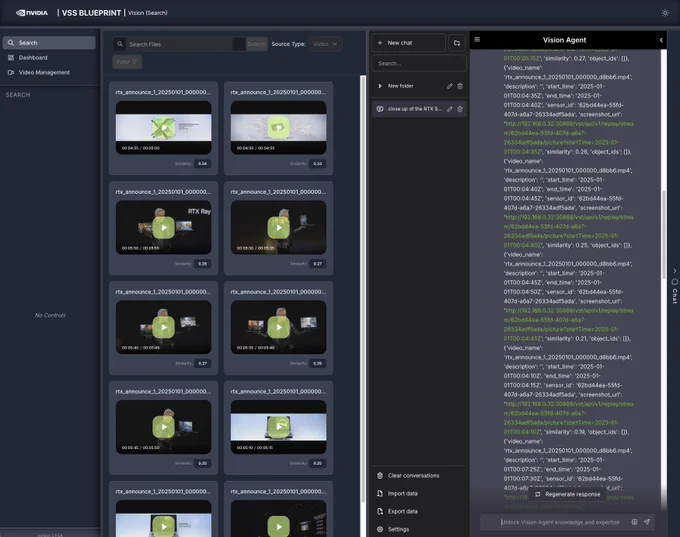
Task: Click the icon left of the send arrow
Action: coord(634,522)
